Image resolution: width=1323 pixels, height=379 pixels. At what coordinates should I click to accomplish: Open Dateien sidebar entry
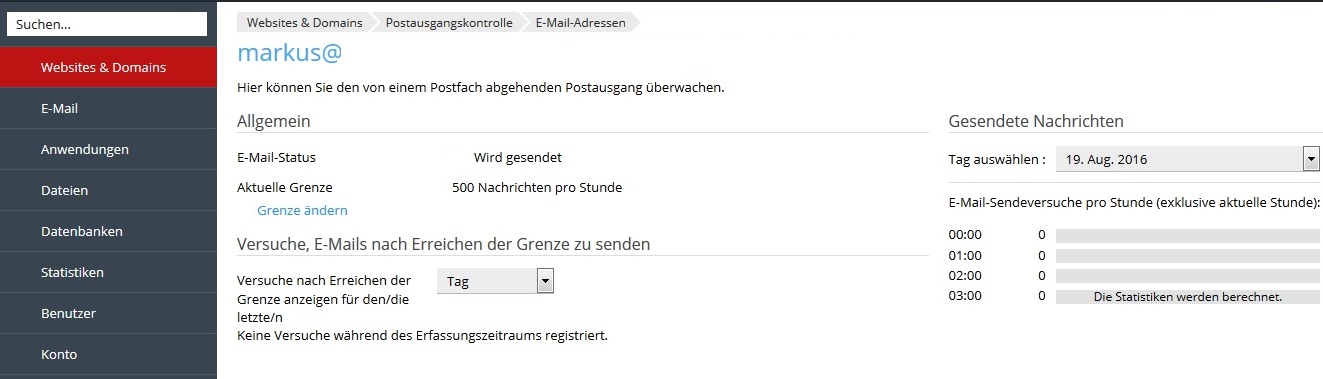coord(108,191)
